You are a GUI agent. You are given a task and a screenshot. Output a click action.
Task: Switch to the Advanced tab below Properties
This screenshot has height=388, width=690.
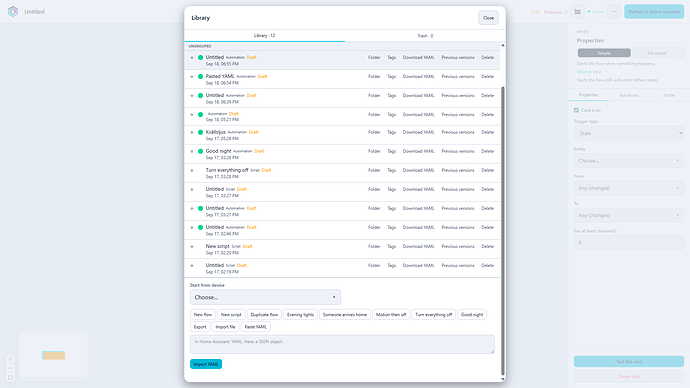click(629, 95)
